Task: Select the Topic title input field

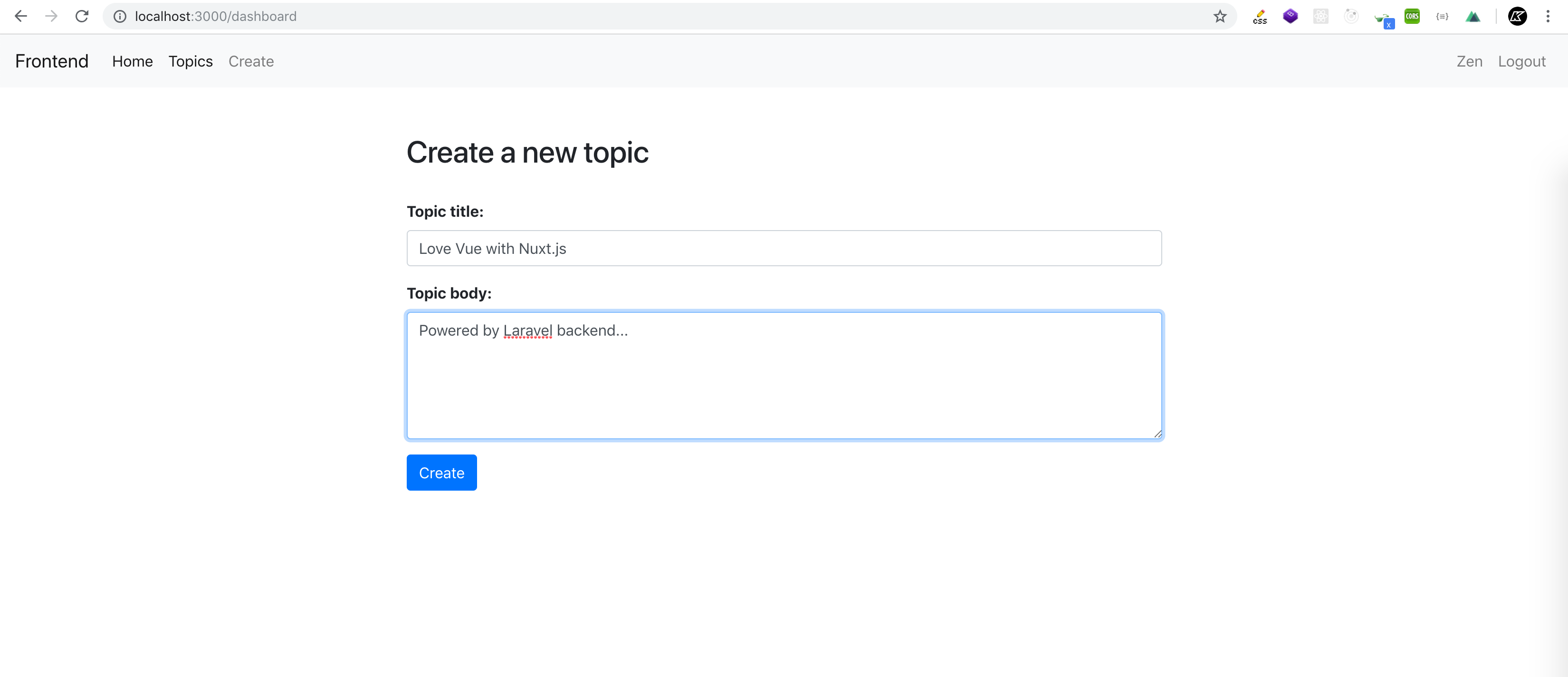Action: point(784,248)
